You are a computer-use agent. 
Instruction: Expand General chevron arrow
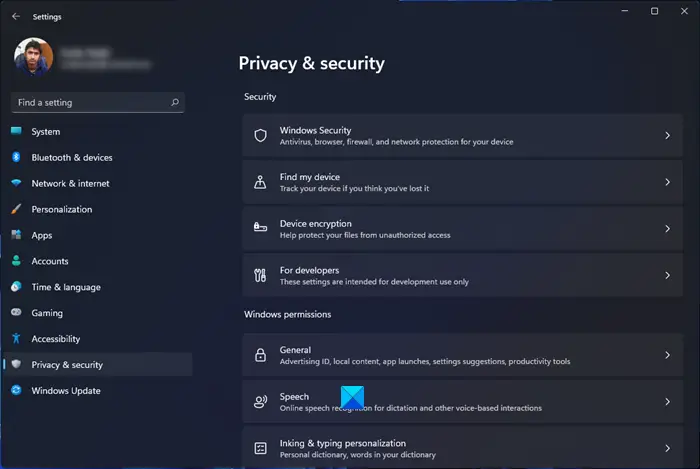coord(667,355)
